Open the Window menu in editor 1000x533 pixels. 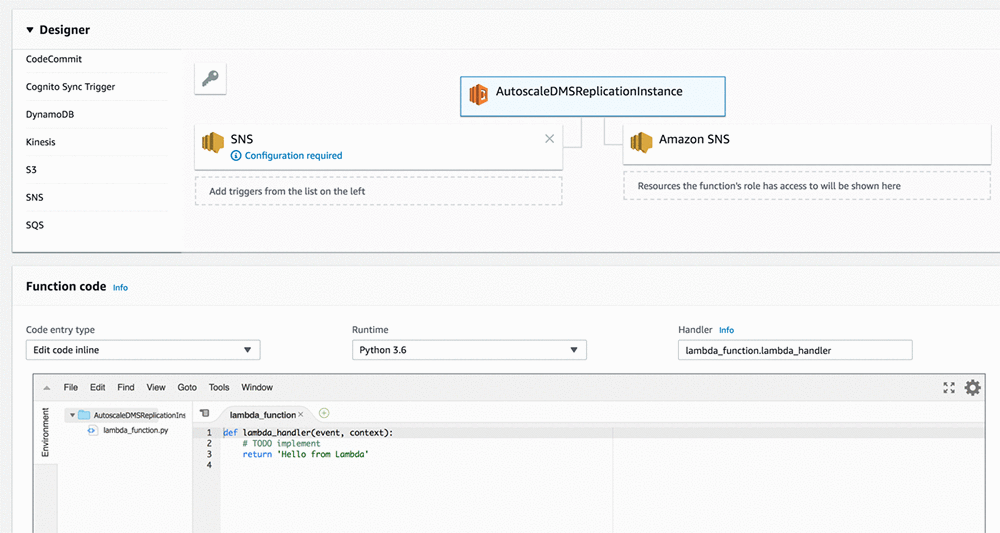tap(257, 387)
